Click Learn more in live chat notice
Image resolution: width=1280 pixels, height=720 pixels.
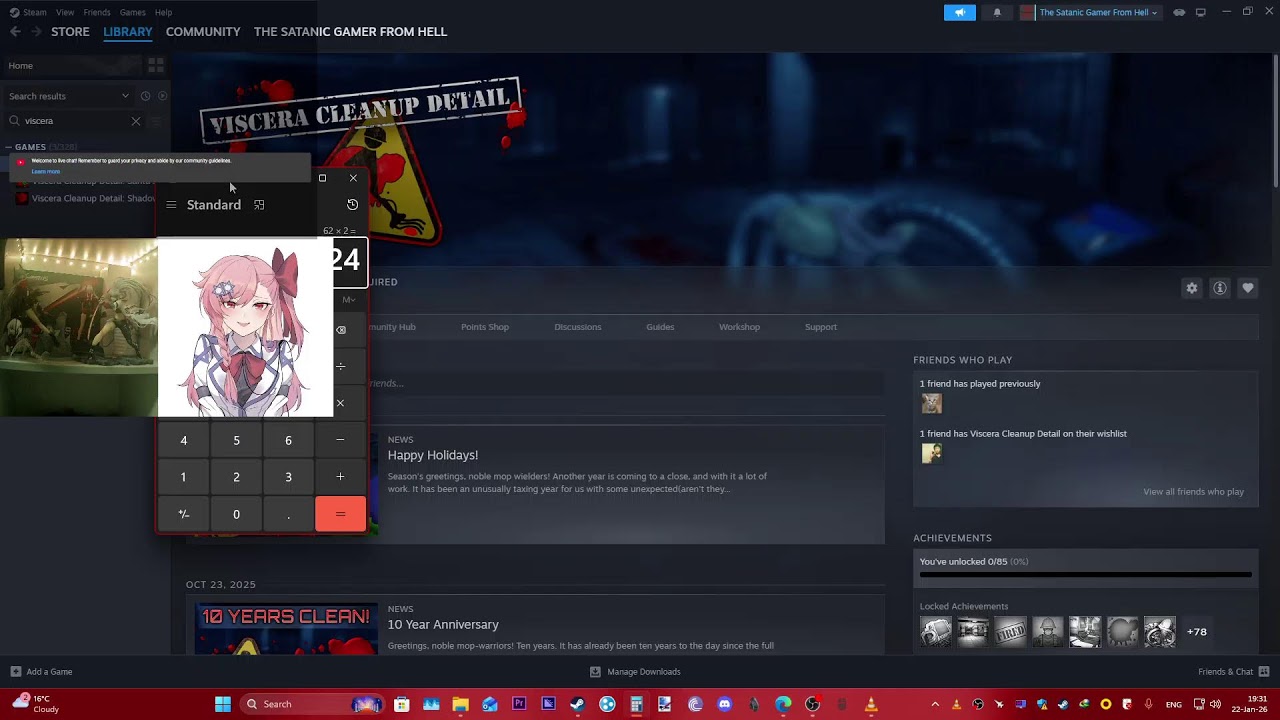click(x=45, y=171)
